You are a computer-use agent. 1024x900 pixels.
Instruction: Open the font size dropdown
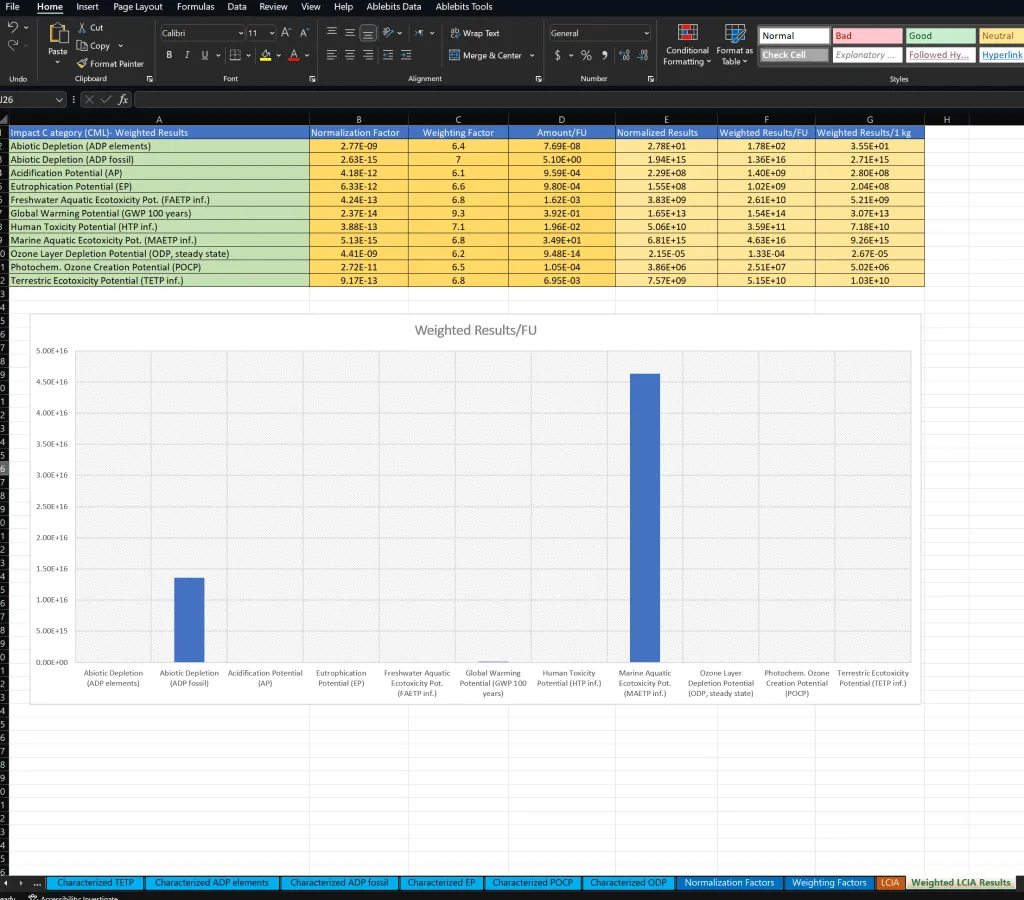272,32
